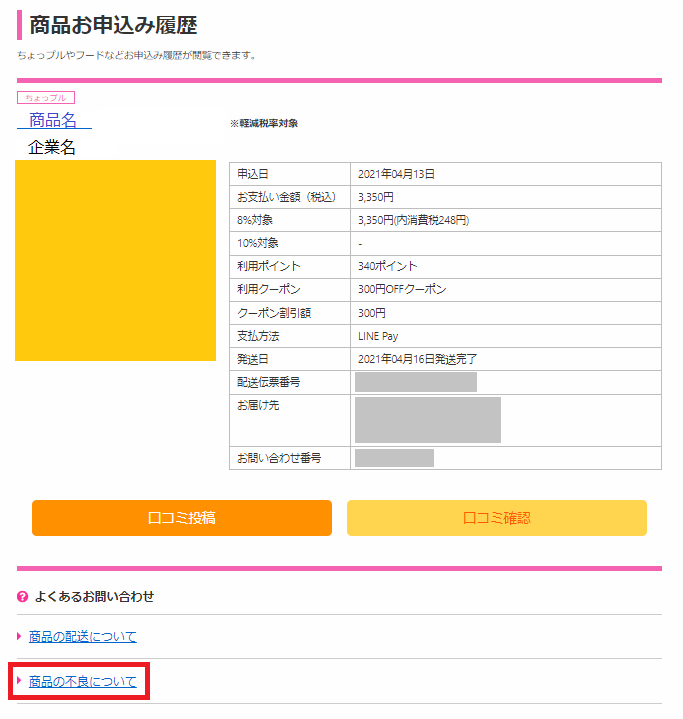Click the 企業名 company name text
Viewport: 683px width, 719px height.
click(x=51, y=147)
